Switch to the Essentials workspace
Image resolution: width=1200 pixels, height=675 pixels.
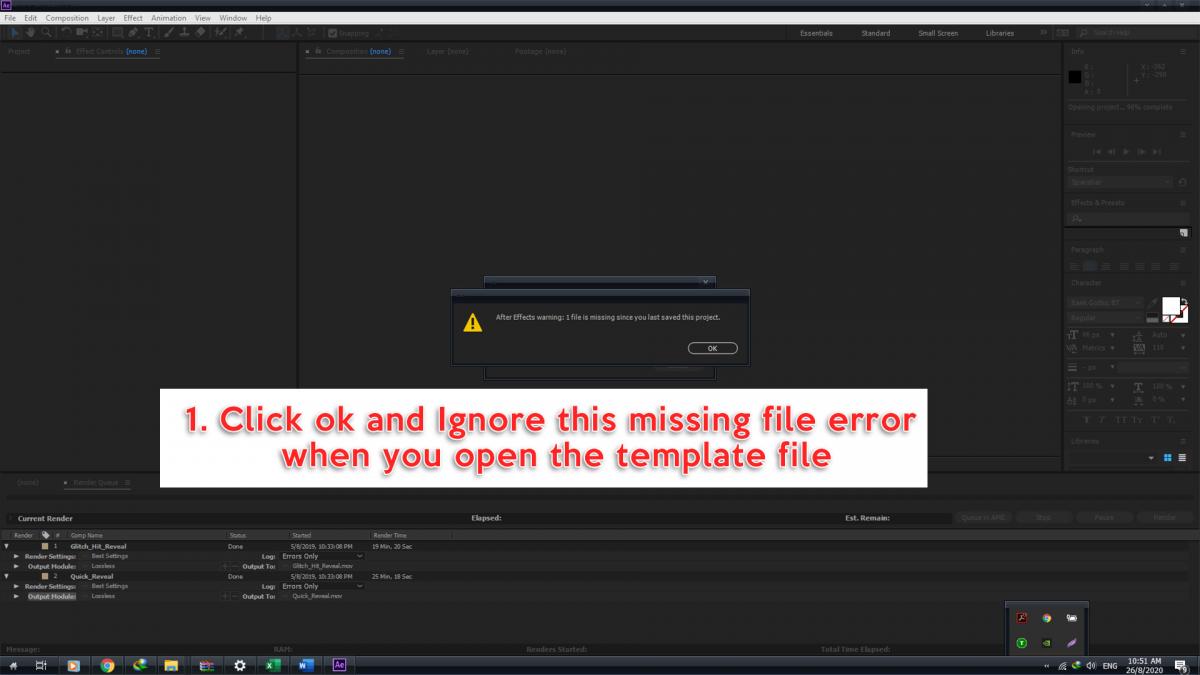816,33
